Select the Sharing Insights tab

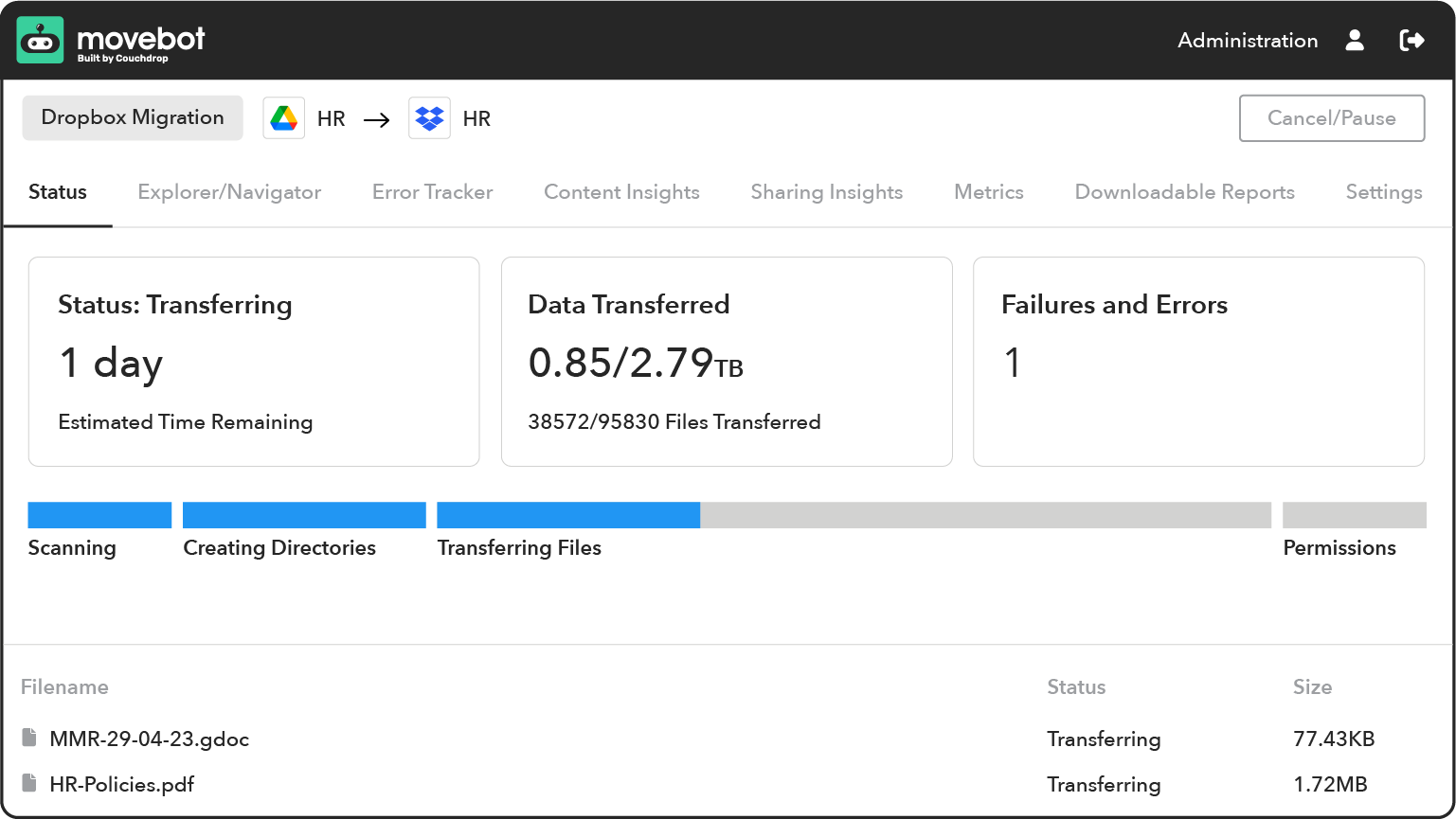(826, 192)
